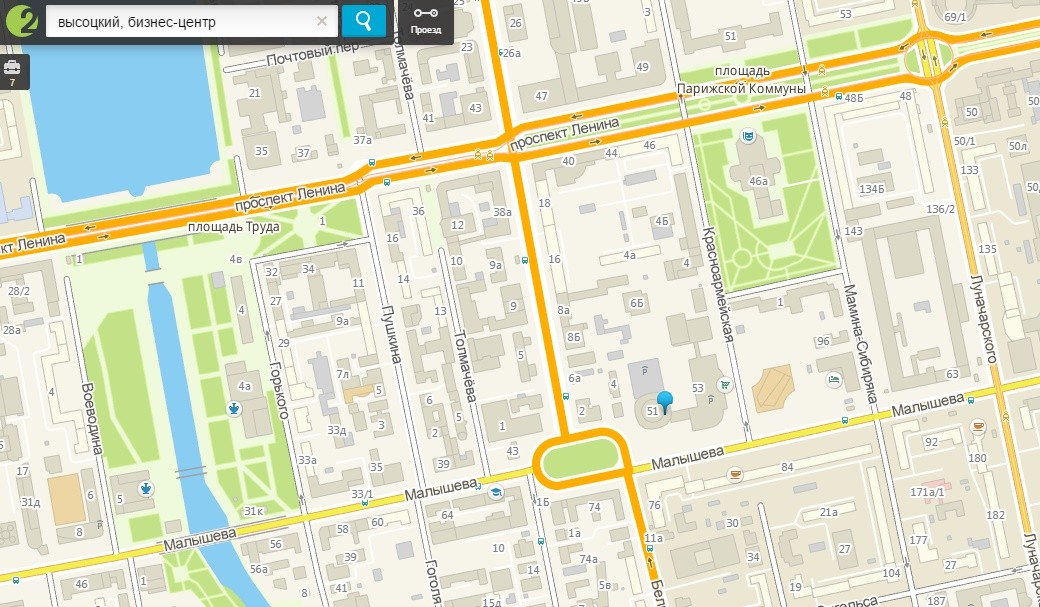Open the briefcase icon with 7 results
1040x607 pixels.
[x=12, y=72]
